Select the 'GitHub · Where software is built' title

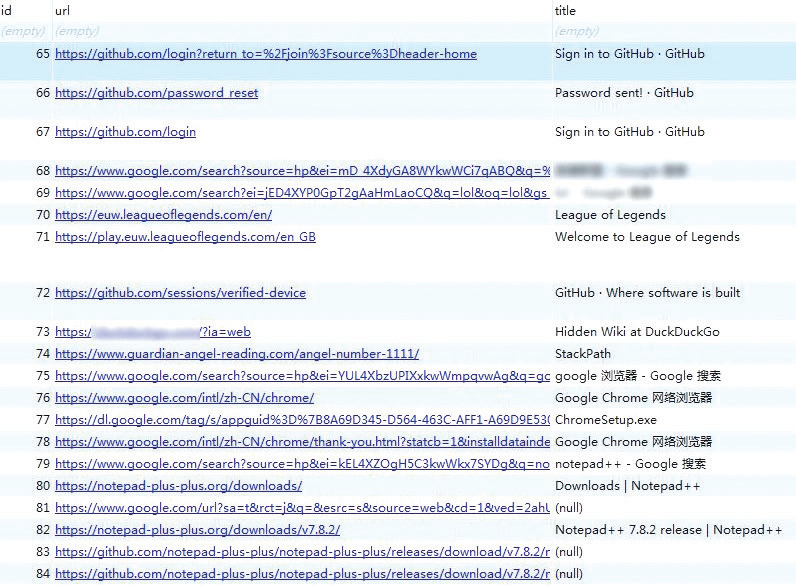tap(647, 293)
